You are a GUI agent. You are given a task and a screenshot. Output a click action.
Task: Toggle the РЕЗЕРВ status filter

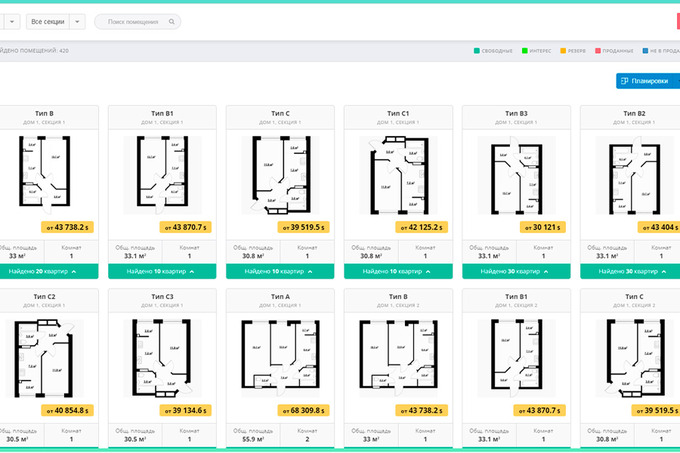click(577, 50)
